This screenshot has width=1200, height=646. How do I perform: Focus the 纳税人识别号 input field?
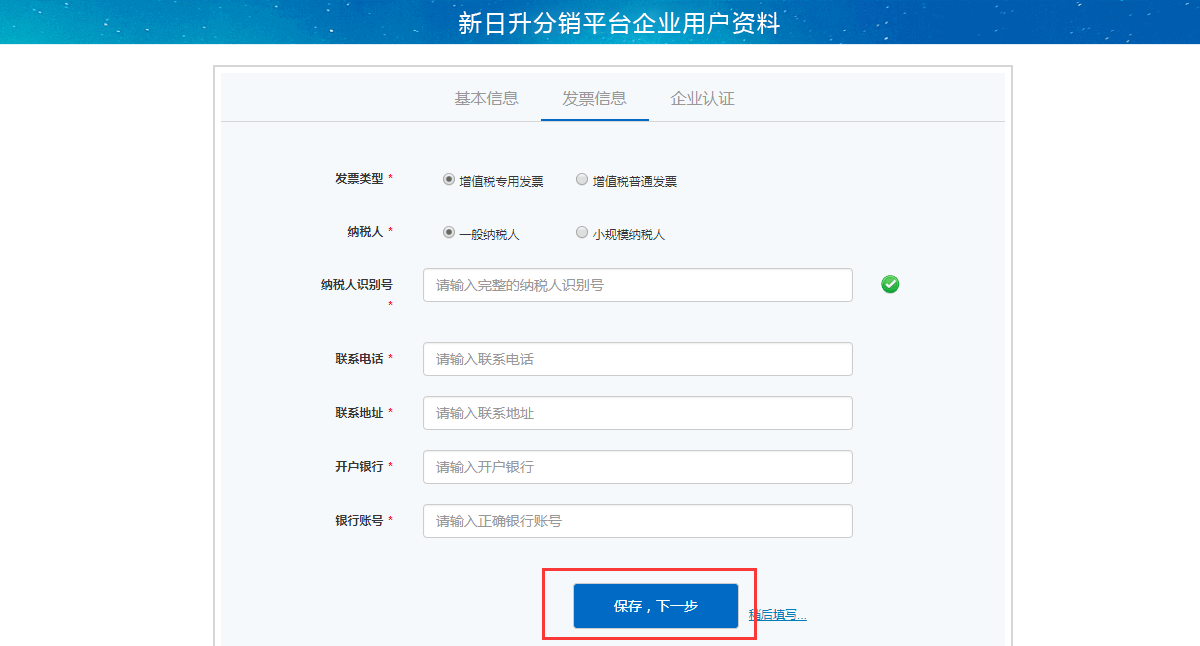point(638,285)
